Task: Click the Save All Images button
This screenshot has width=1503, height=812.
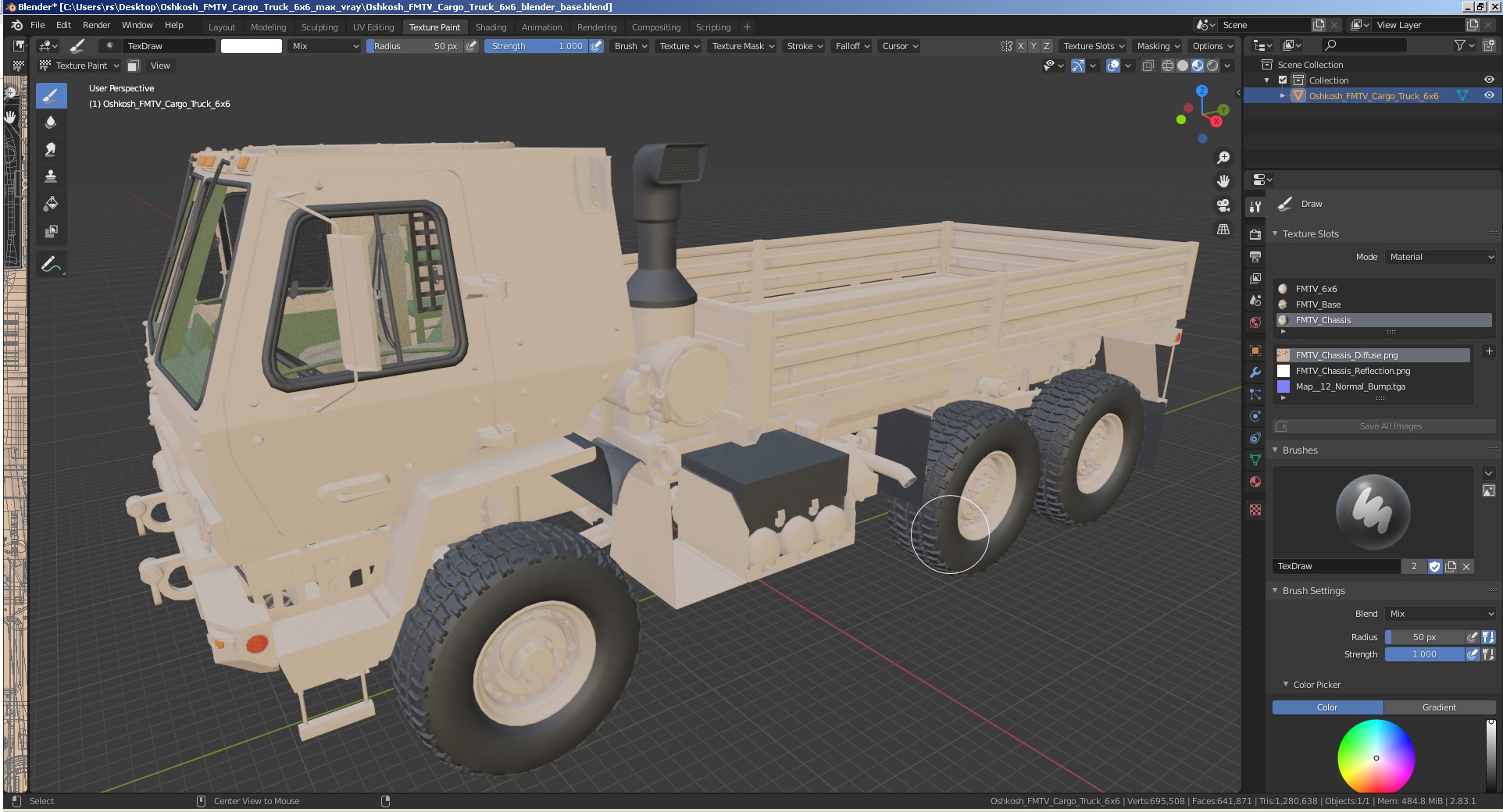Action: click(x=1384, y=426)
